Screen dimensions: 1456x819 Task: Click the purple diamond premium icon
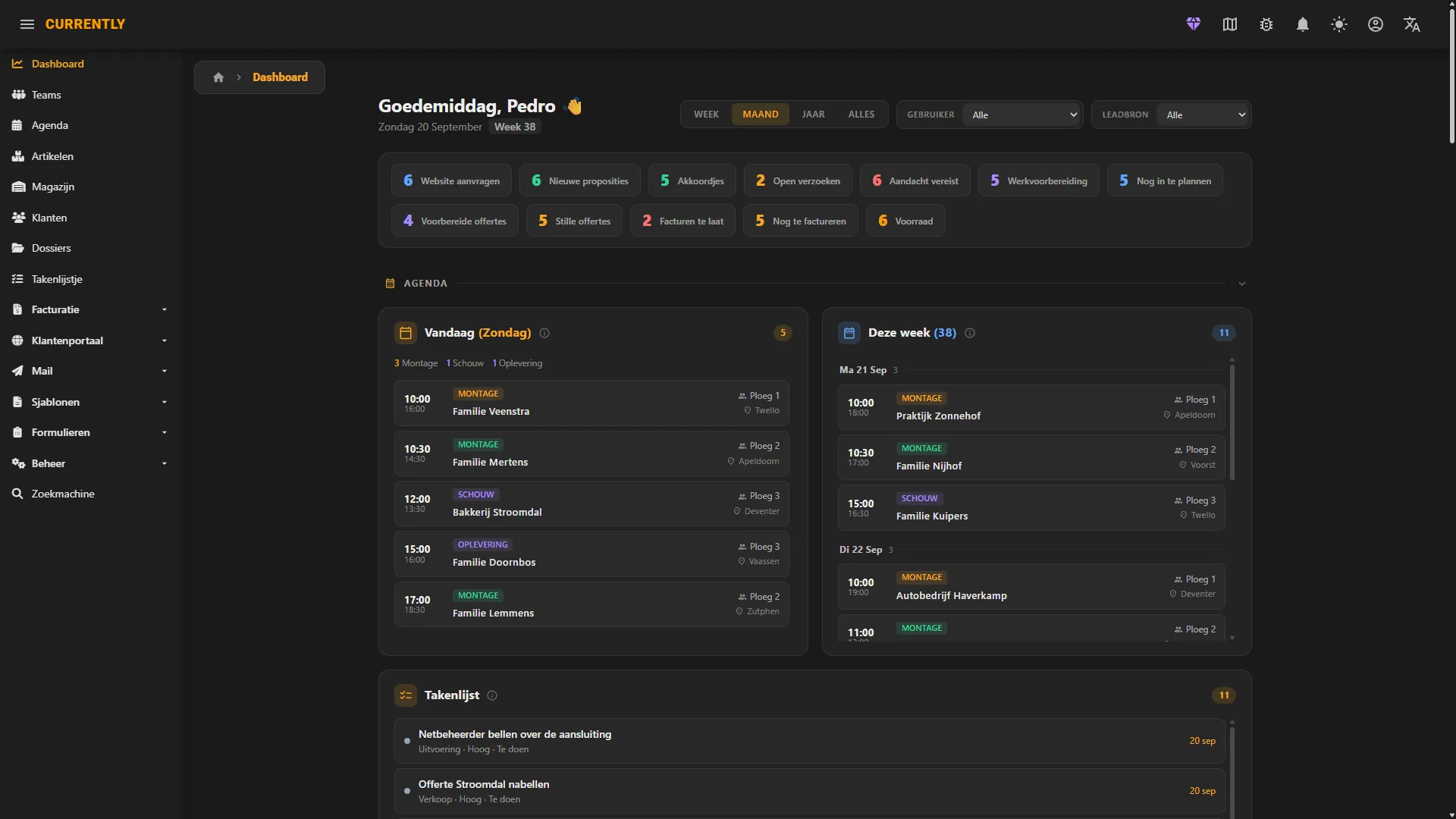point(1194,24)
